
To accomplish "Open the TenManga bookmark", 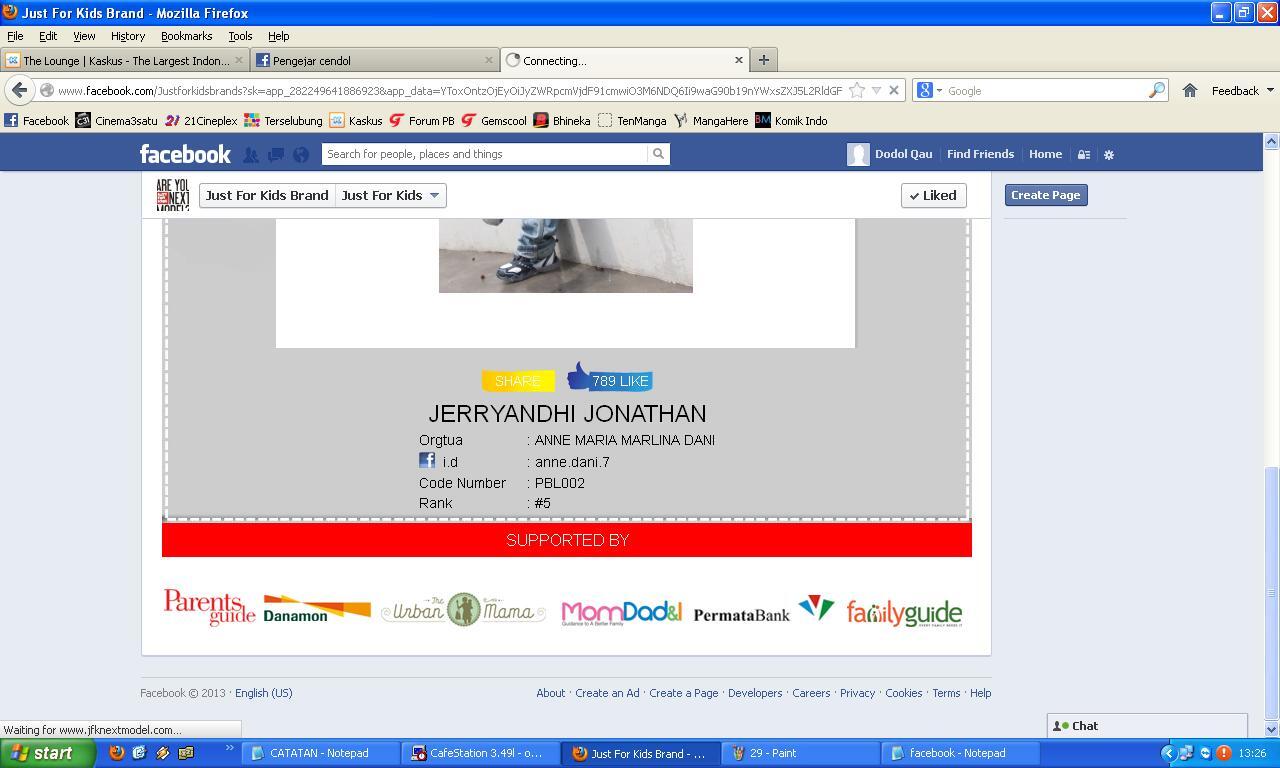I will tap(632, 120).
